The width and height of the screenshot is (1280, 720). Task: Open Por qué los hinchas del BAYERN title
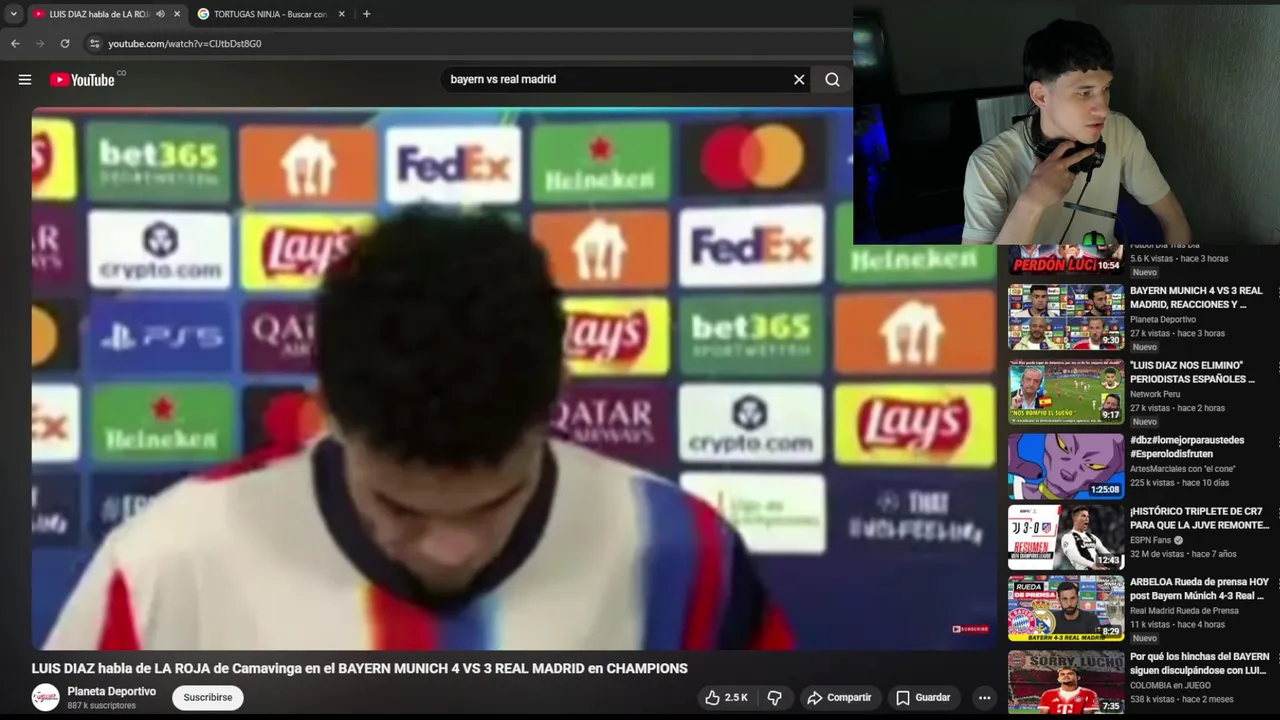1199,663
